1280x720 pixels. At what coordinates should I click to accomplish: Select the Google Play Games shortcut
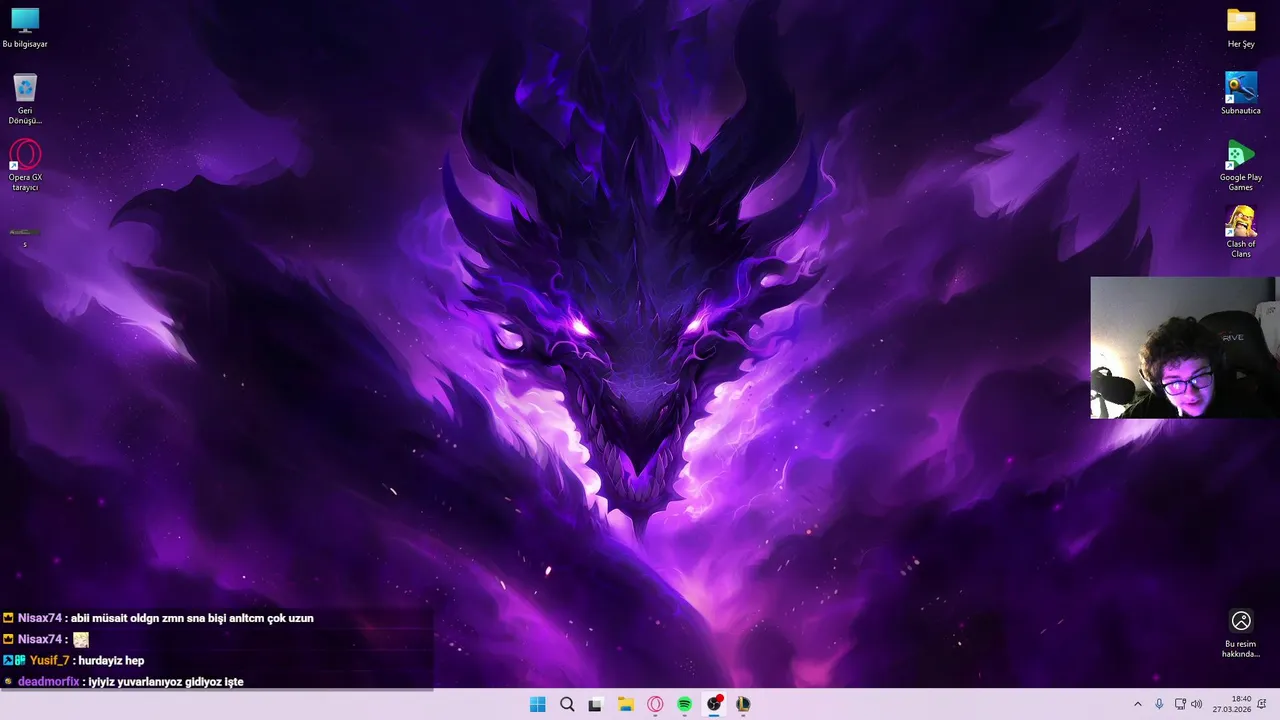1241,165
